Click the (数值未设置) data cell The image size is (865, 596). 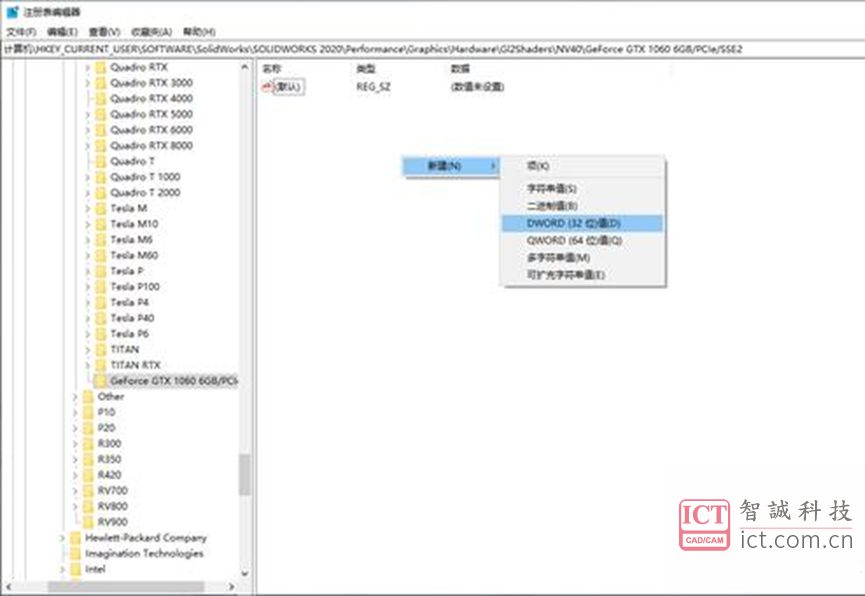(x=478, y=87)
